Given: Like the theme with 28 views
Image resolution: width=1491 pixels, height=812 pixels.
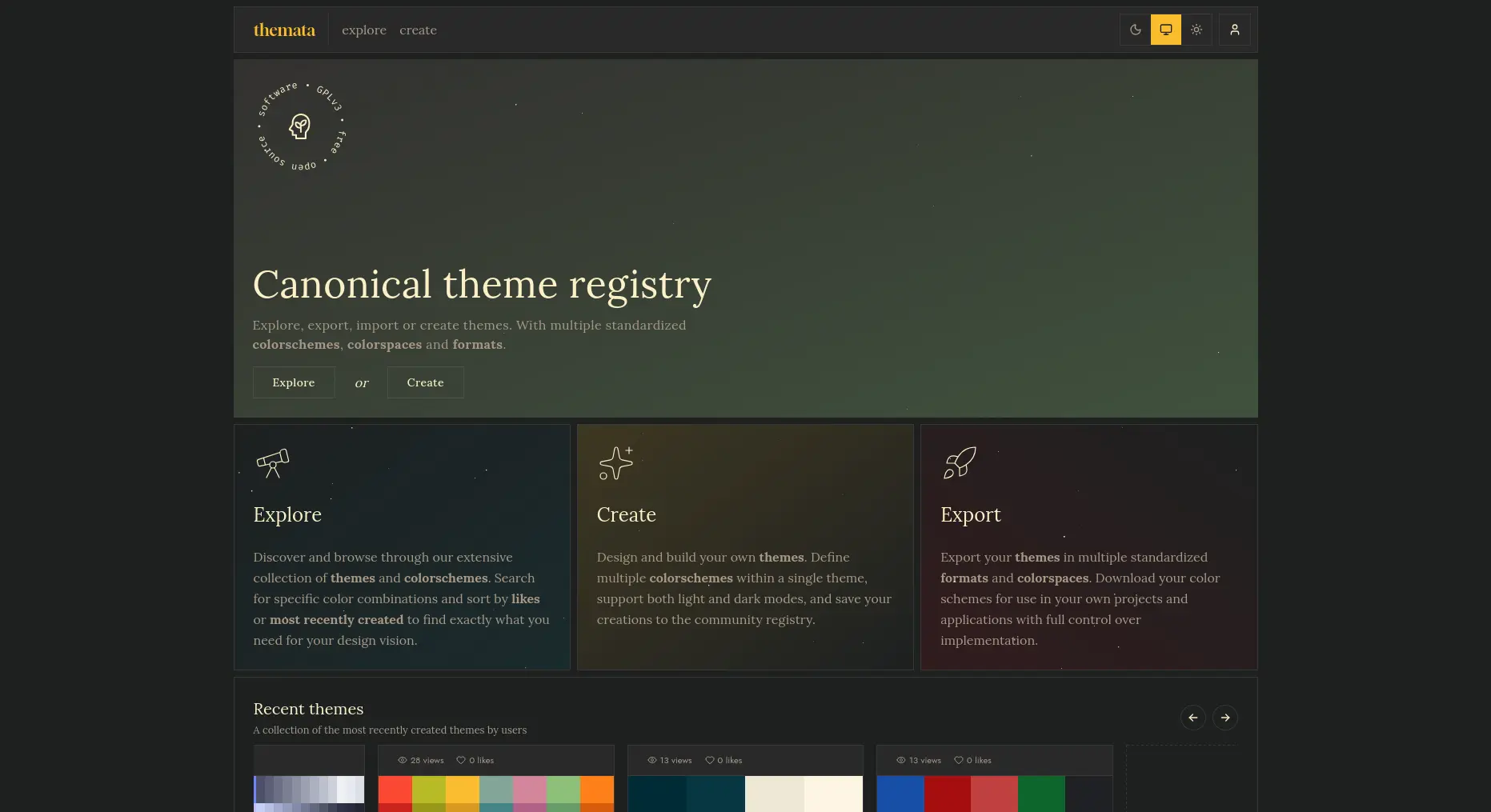Looking at the screenshot, I should [462, 760].
